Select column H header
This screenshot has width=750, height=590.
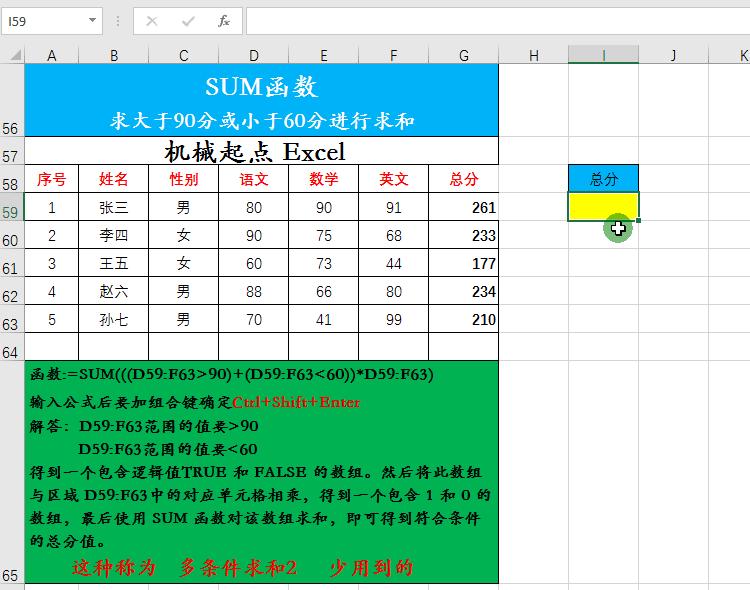[534, 56]
